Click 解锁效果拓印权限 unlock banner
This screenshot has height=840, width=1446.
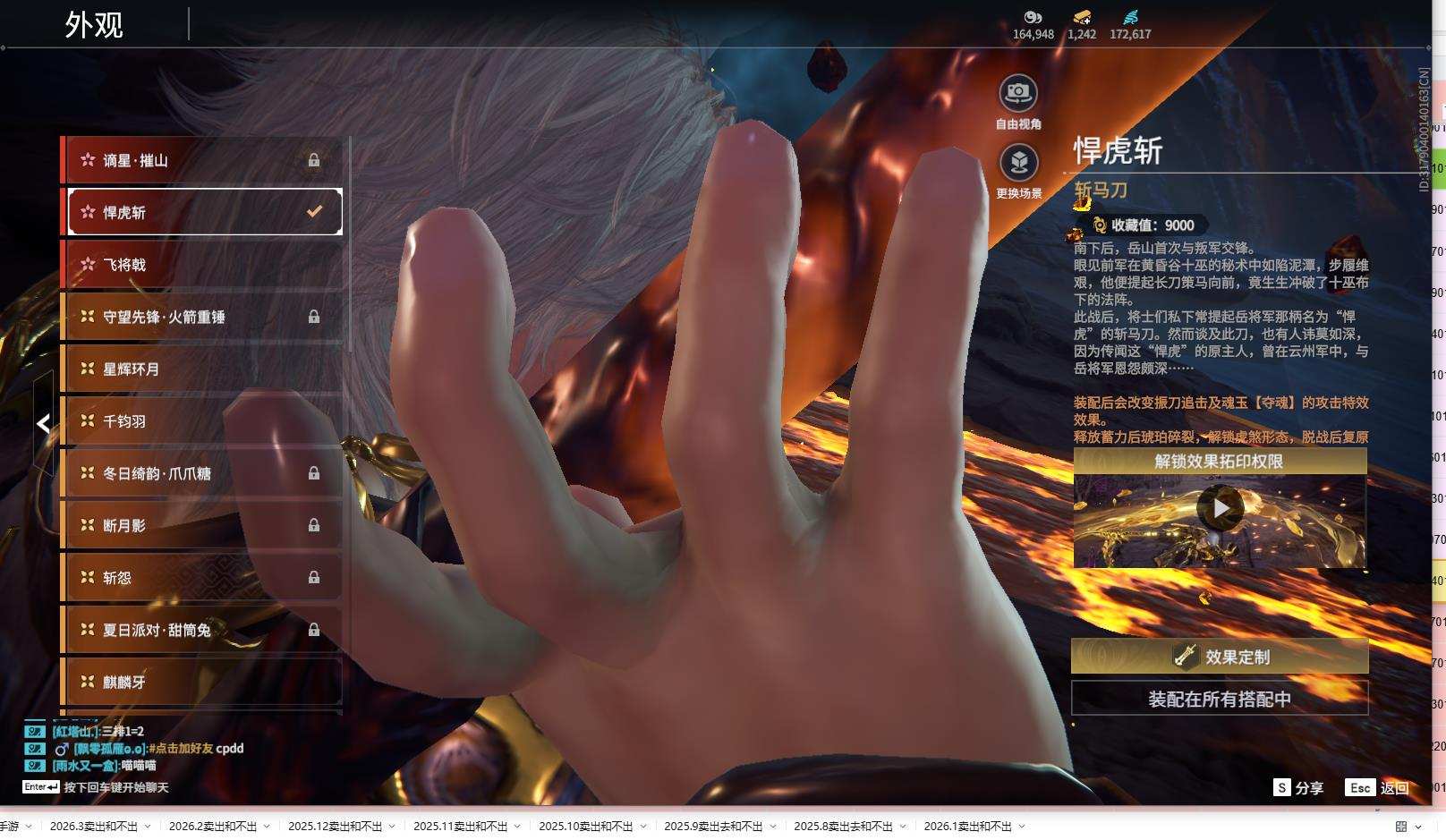click(1220, 461)
